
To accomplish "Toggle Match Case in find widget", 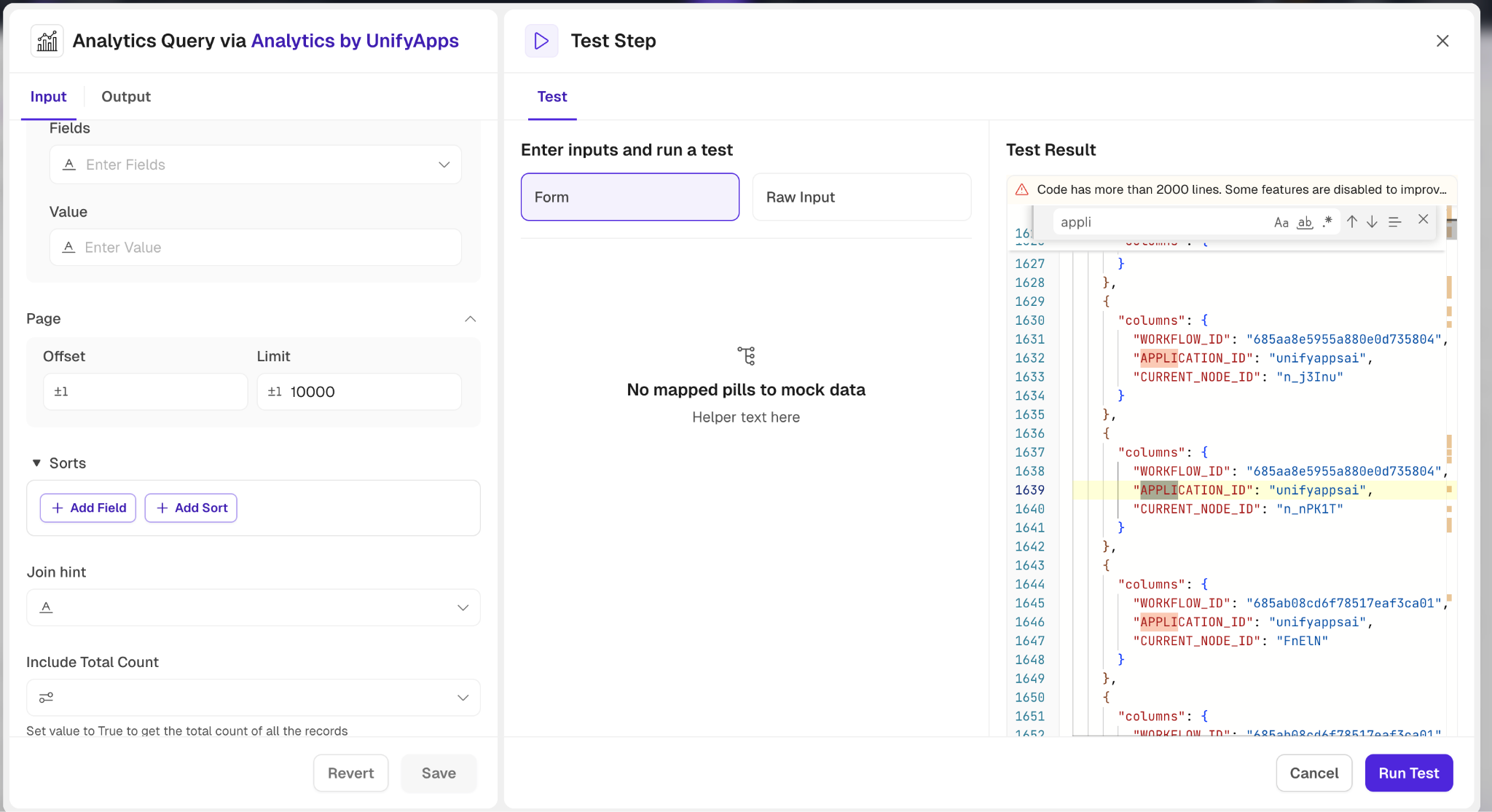I will [1281, 222].
